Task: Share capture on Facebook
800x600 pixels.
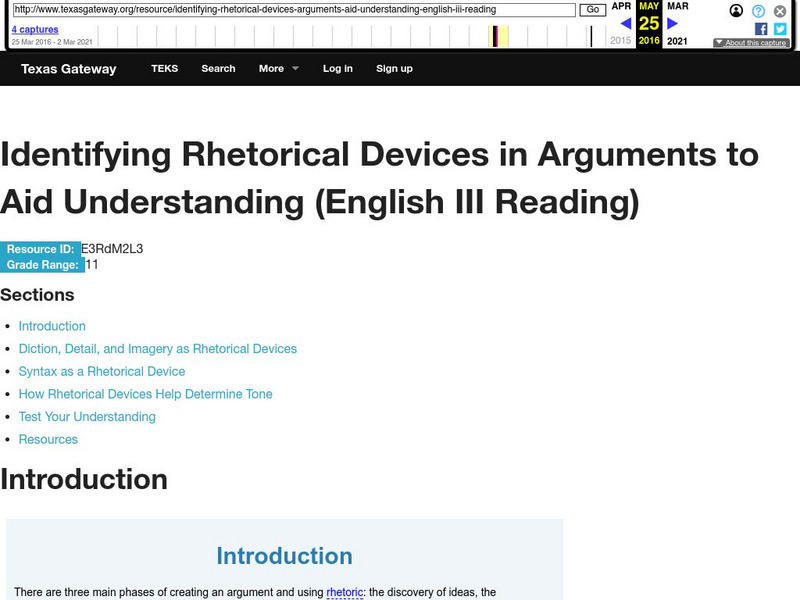Action: (x=761, y=29)
